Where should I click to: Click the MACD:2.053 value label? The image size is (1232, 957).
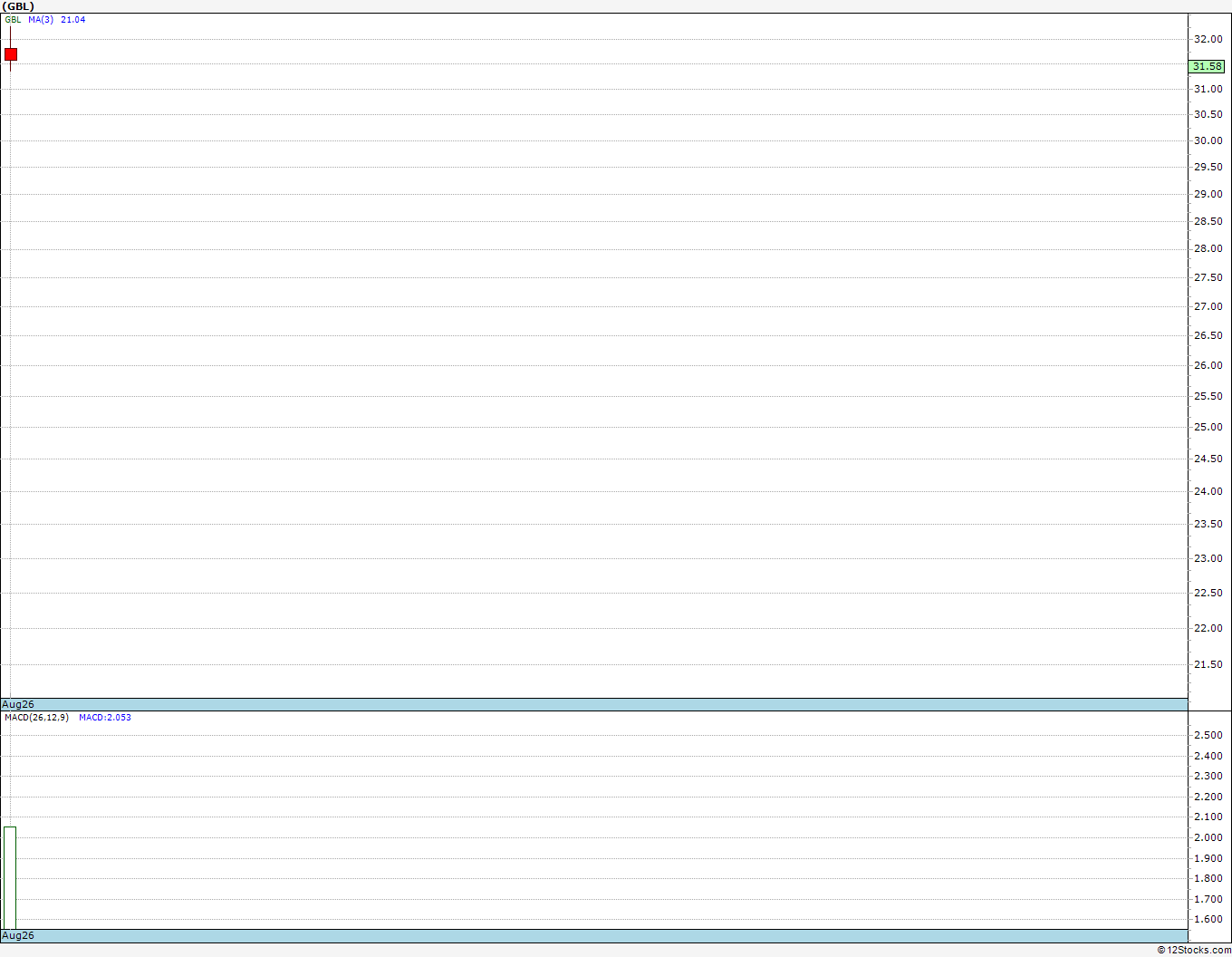coord(105,717)
